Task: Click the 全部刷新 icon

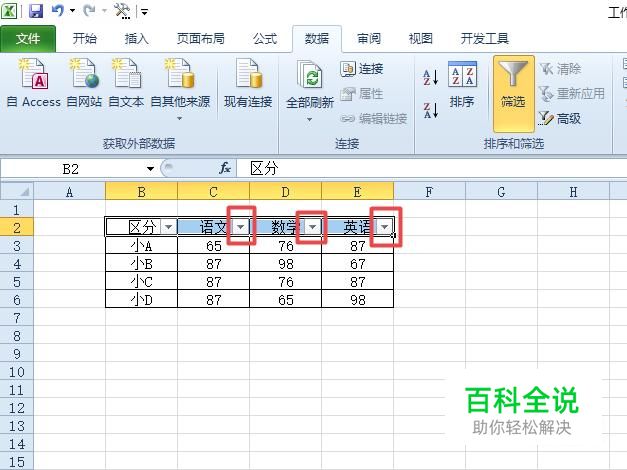Action: pos(310,76)
